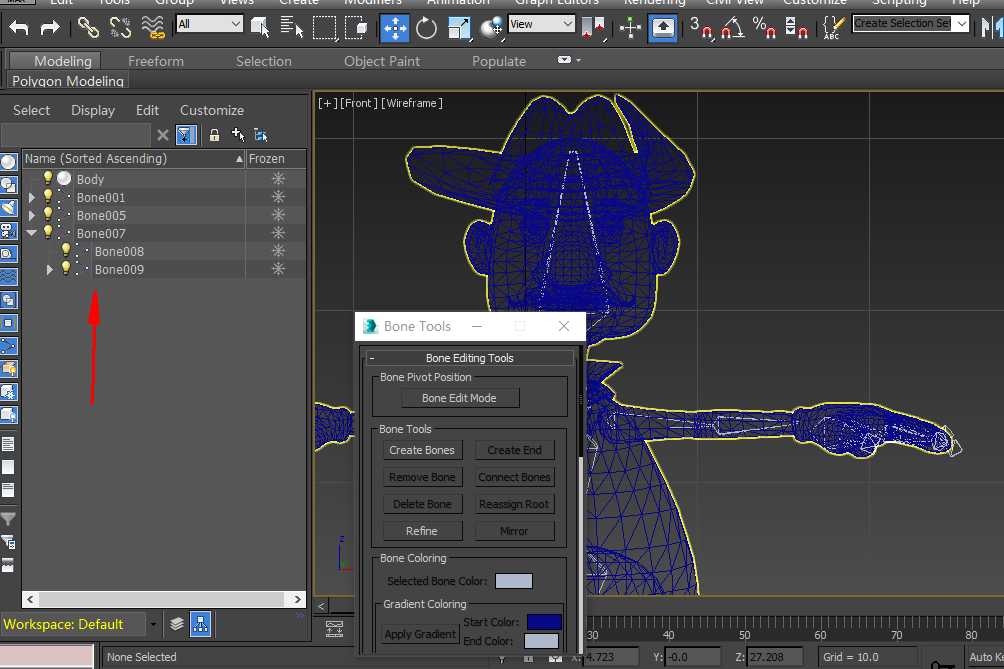Viewport: 1004px width, 669px height.
Task: Pick the Rectangular Selection Region icon
Action: tap(324, 28)
